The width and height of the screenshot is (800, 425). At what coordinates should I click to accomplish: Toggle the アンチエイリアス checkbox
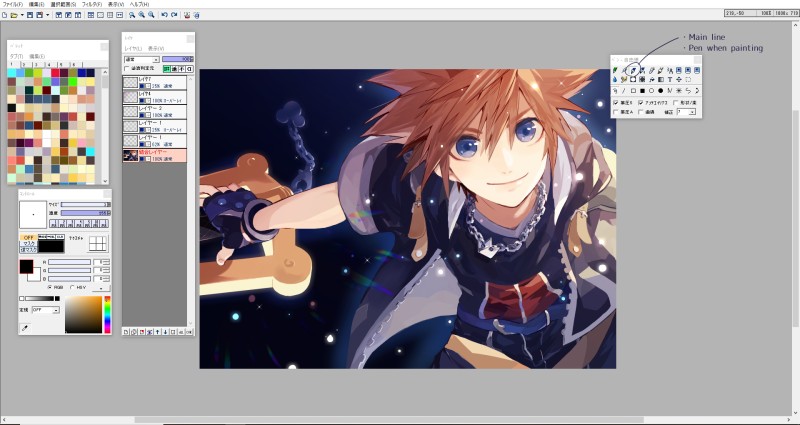coord(641,103)
